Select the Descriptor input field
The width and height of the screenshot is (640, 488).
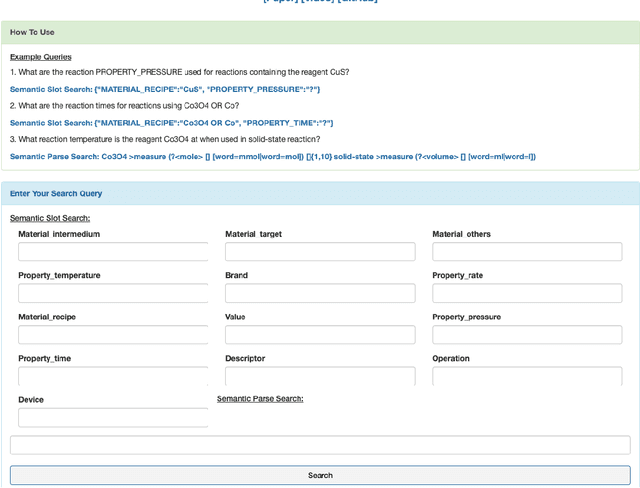[320, 376]
